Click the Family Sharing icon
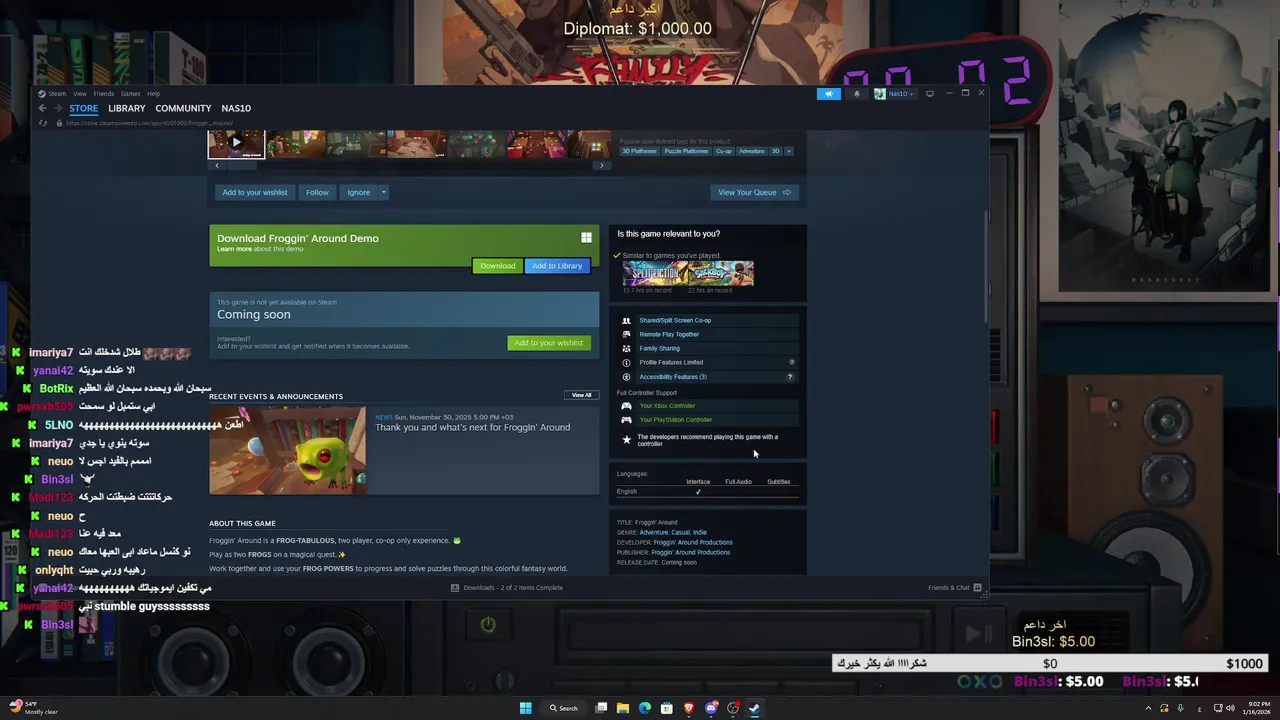This screenshot has height=720, width=1280. [627, 349]
